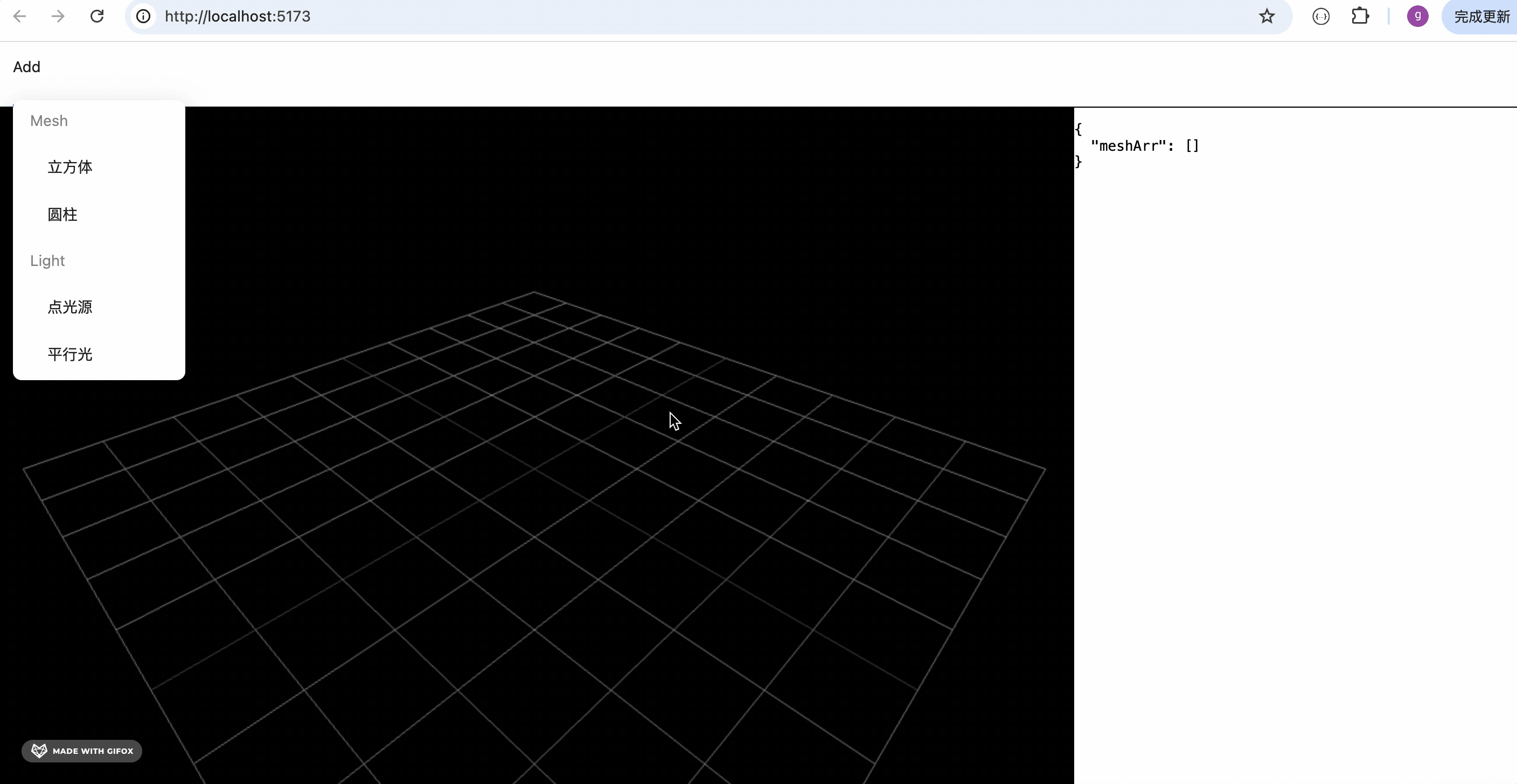
Task: Reload the localhost page
Action: [x=97, y=16]
